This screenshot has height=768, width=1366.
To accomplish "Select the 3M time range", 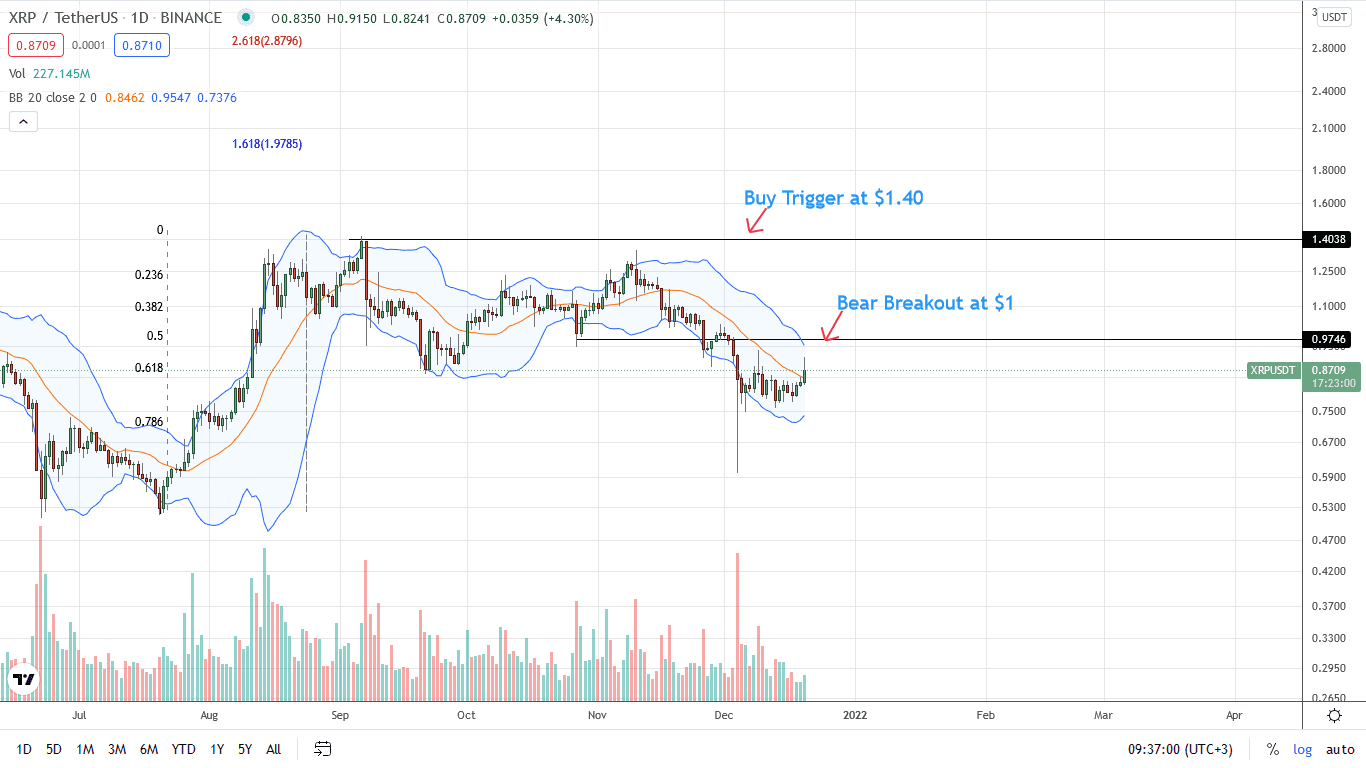I will click(116, 749).
